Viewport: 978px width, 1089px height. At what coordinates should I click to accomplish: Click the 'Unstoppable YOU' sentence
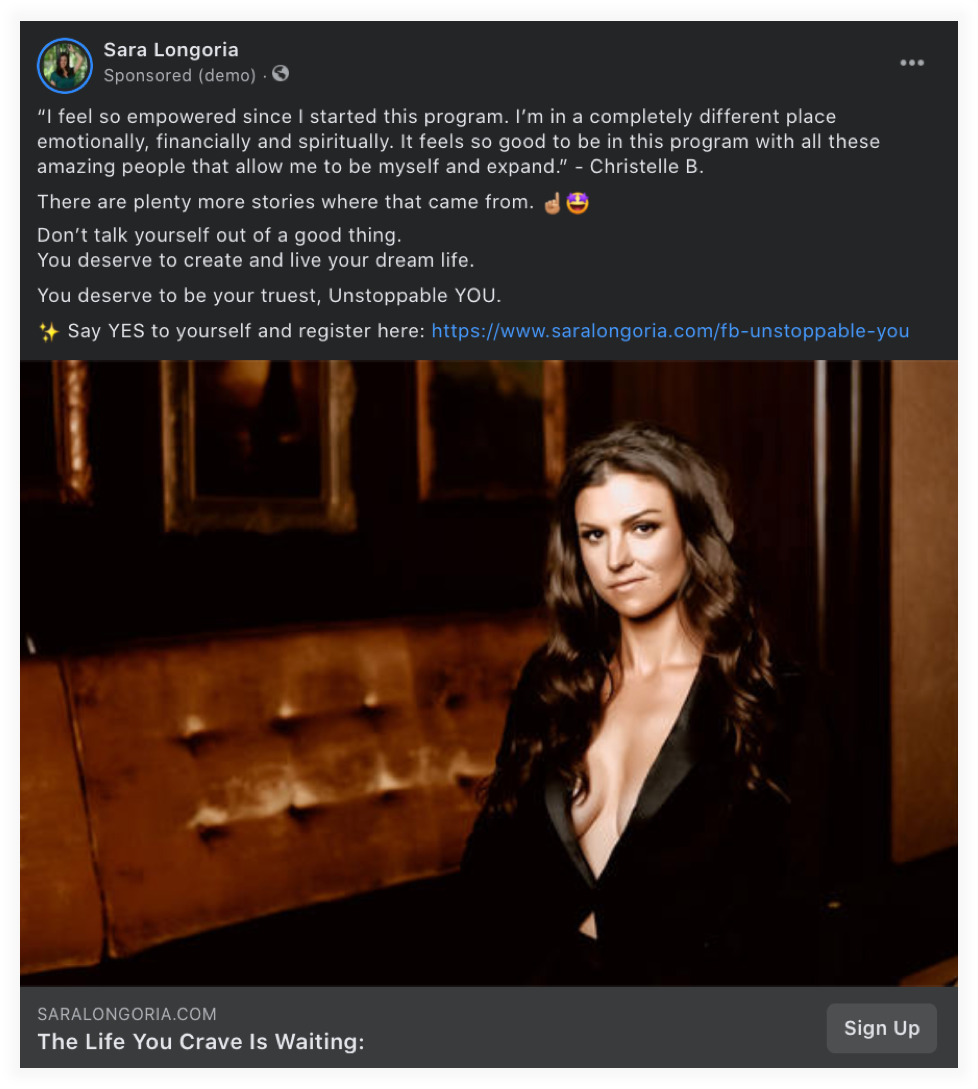tap(269, 296)
